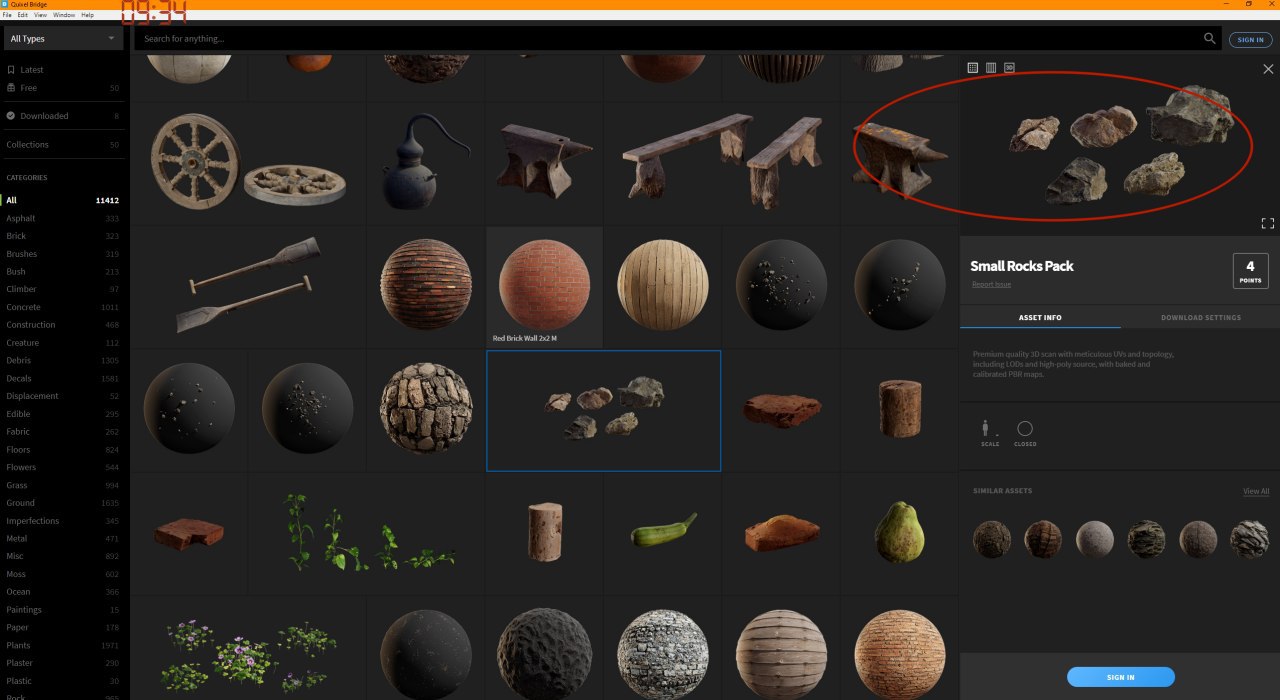Select the Metal category

click(63, 539)
